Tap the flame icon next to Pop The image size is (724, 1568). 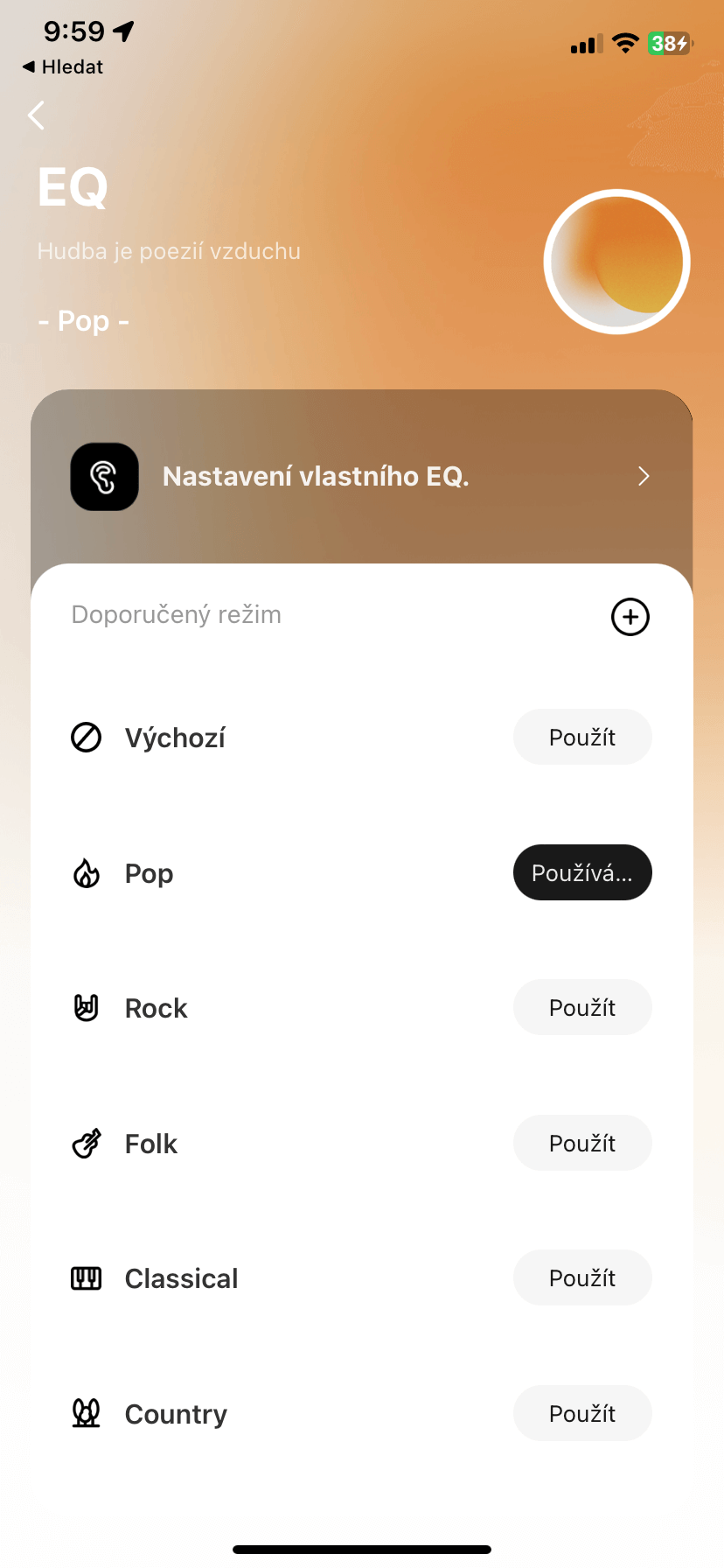(86, 873)
